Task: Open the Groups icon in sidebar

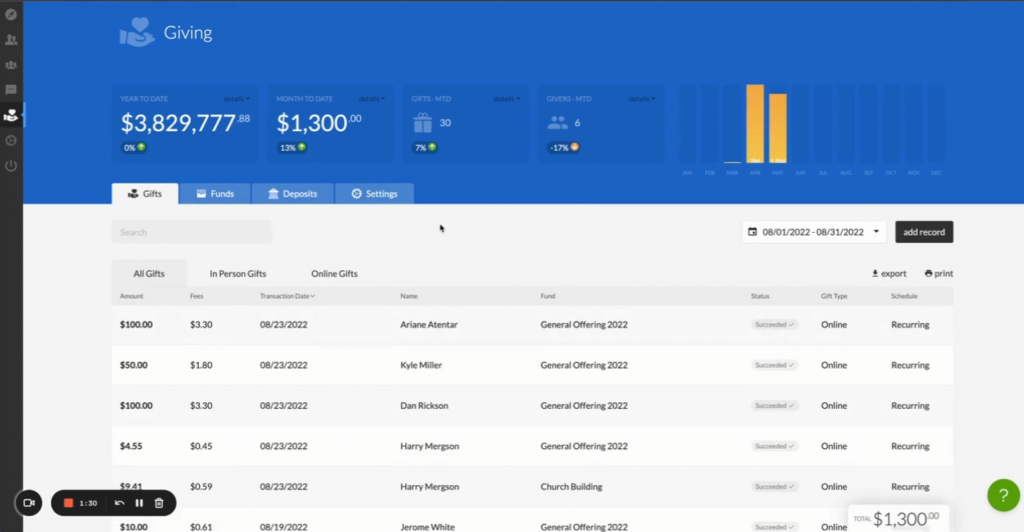Action: pos(11,65)
